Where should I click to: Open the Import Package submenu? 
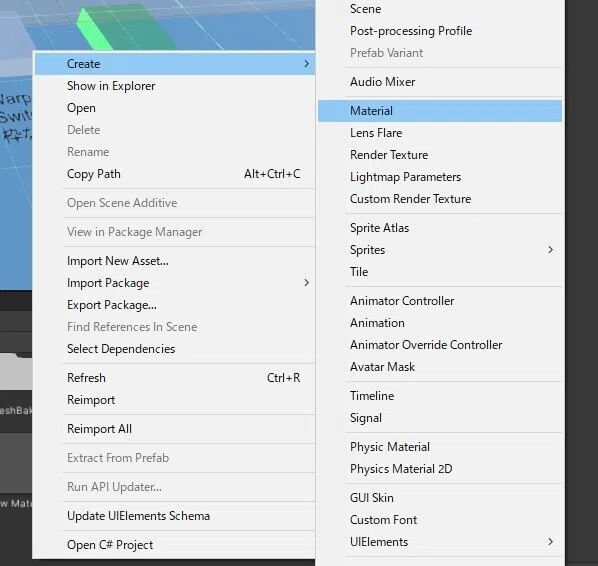[175, 283]
